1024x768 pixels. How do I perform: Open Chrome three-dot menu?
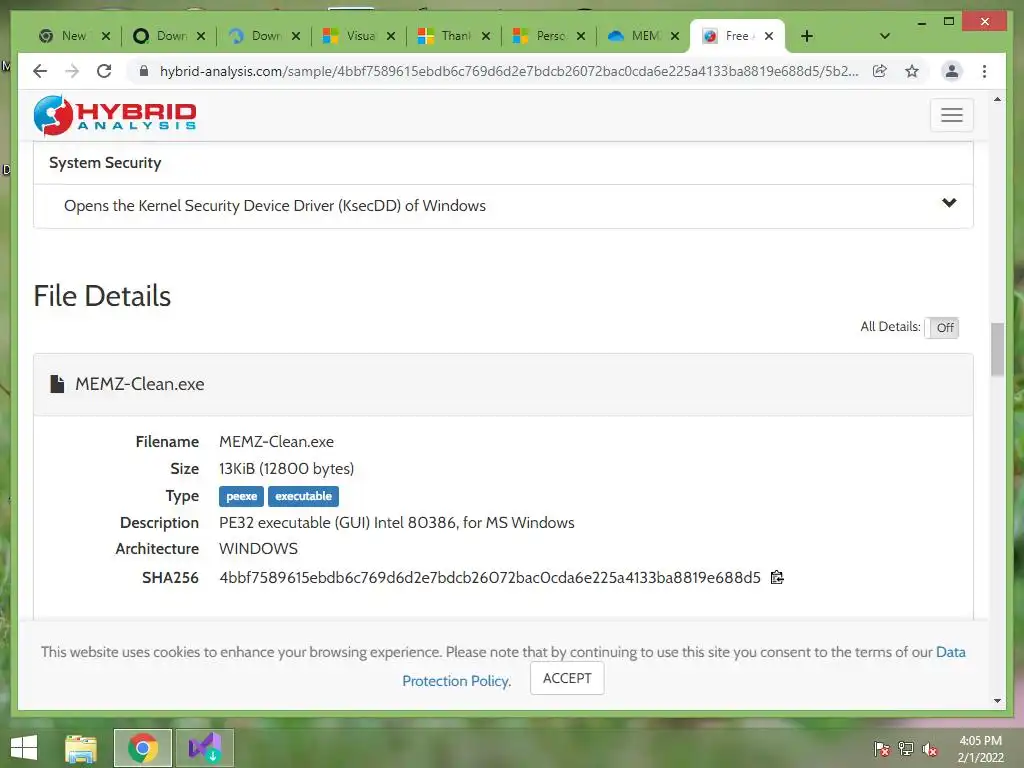tap(984, 71)
